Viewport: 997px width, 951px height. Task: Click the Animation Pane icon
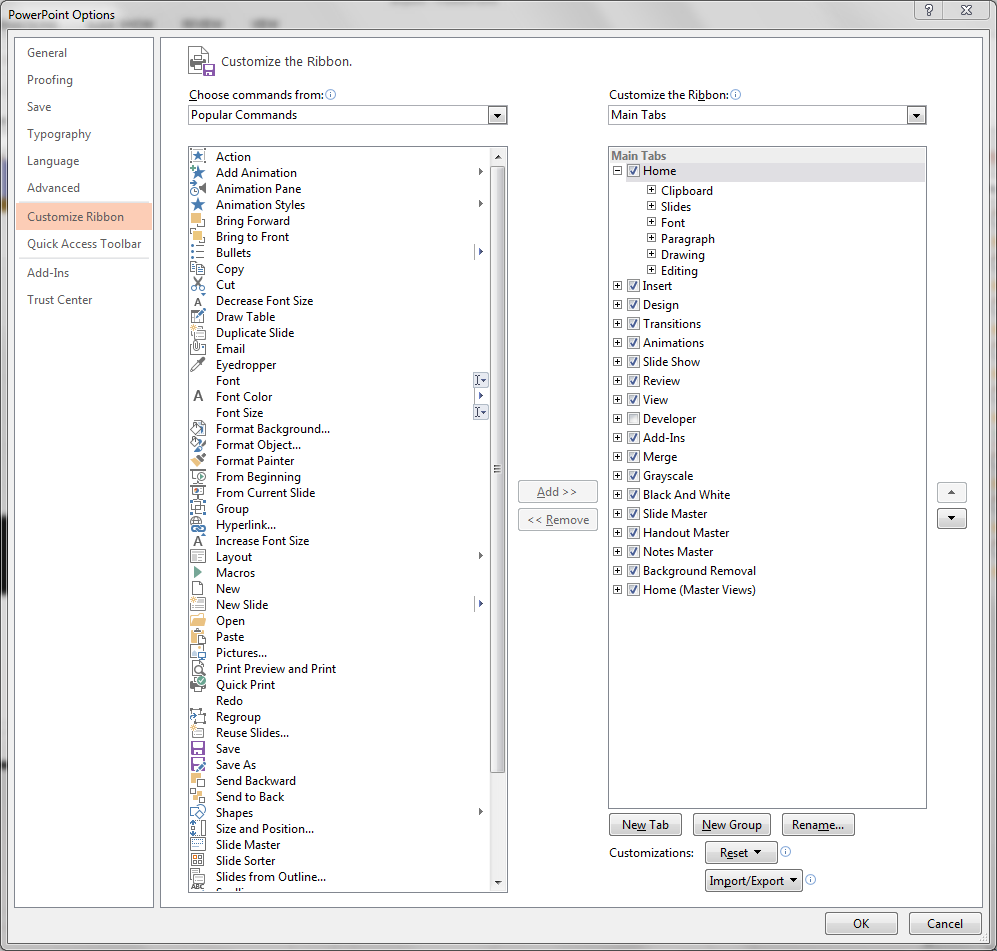click(198, 188)
